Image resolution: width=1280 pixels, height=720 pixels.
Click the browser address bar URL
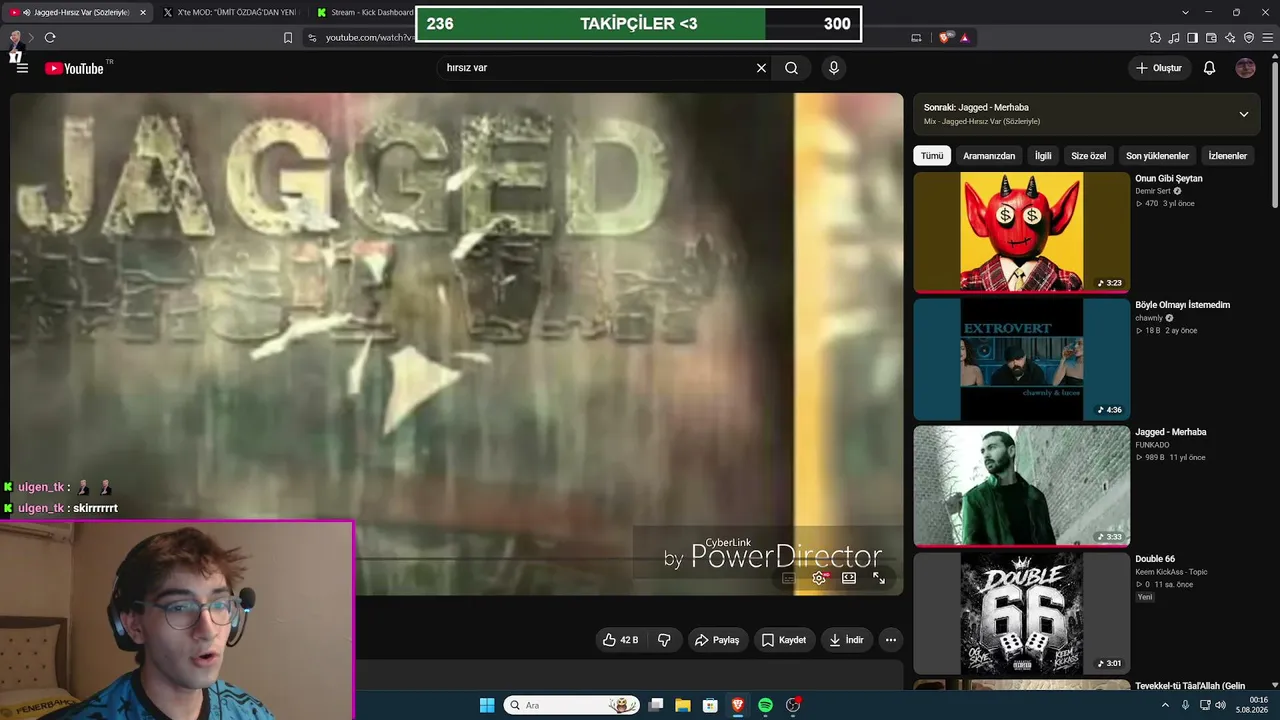[369, 38]
